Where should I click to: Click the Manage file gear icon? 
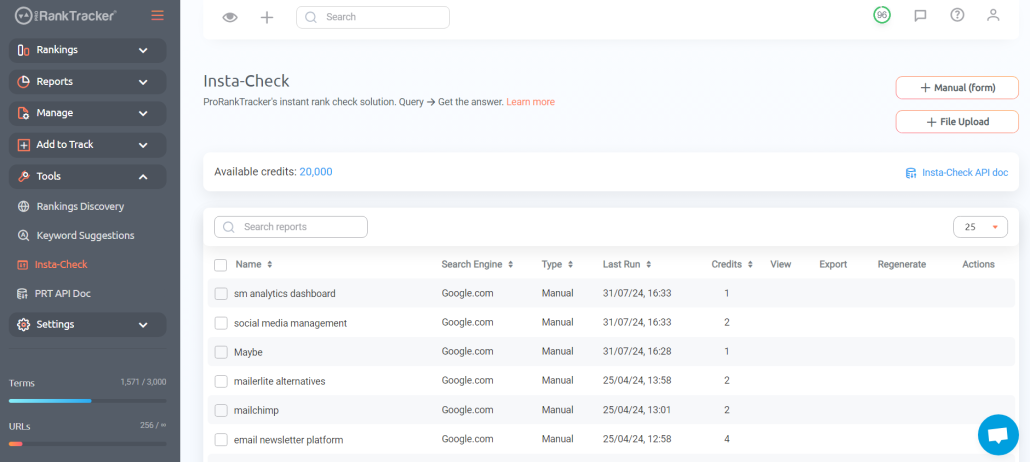[24, 113]
